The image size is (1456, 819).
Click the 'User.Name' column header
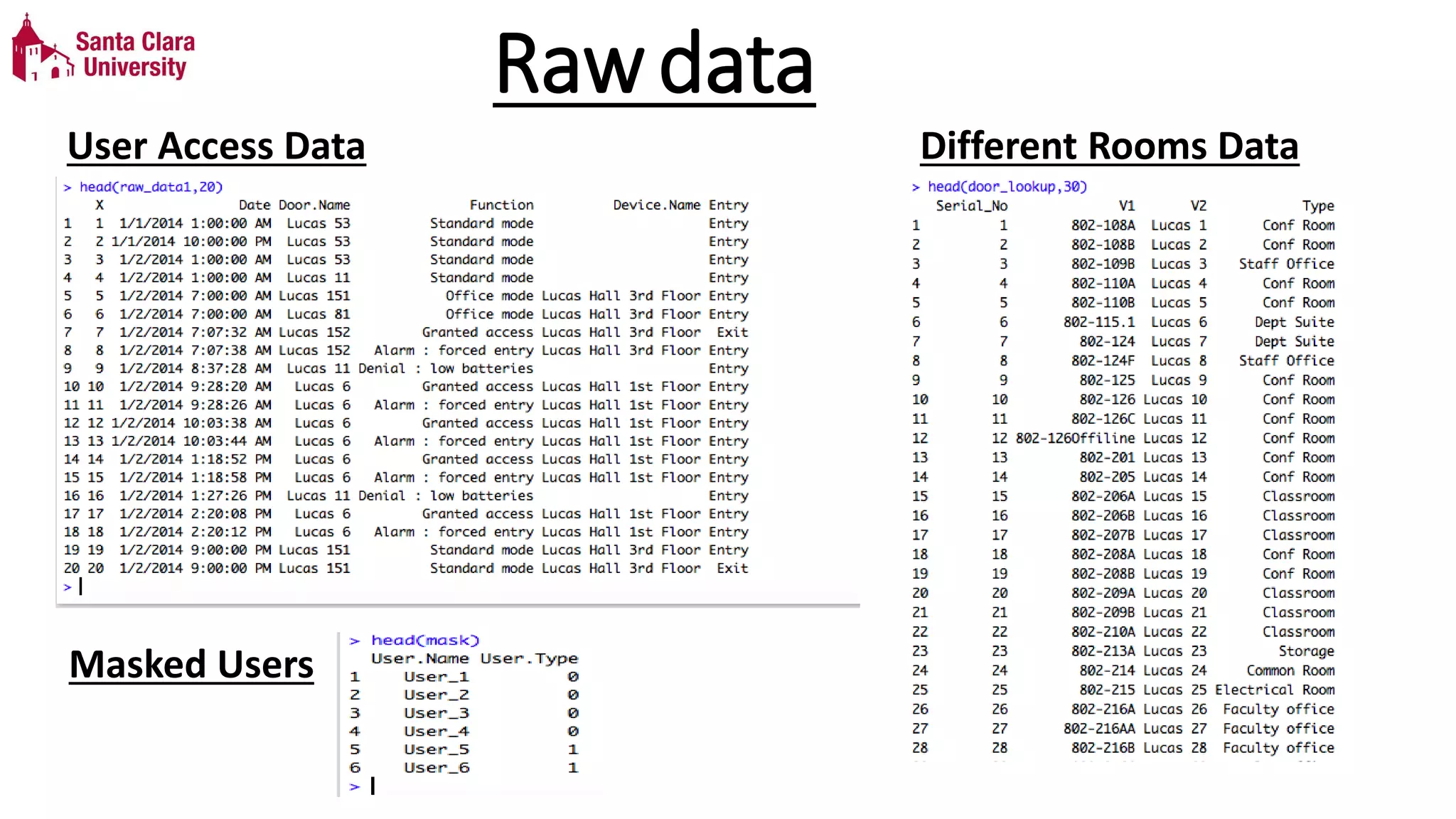point(420,659)
